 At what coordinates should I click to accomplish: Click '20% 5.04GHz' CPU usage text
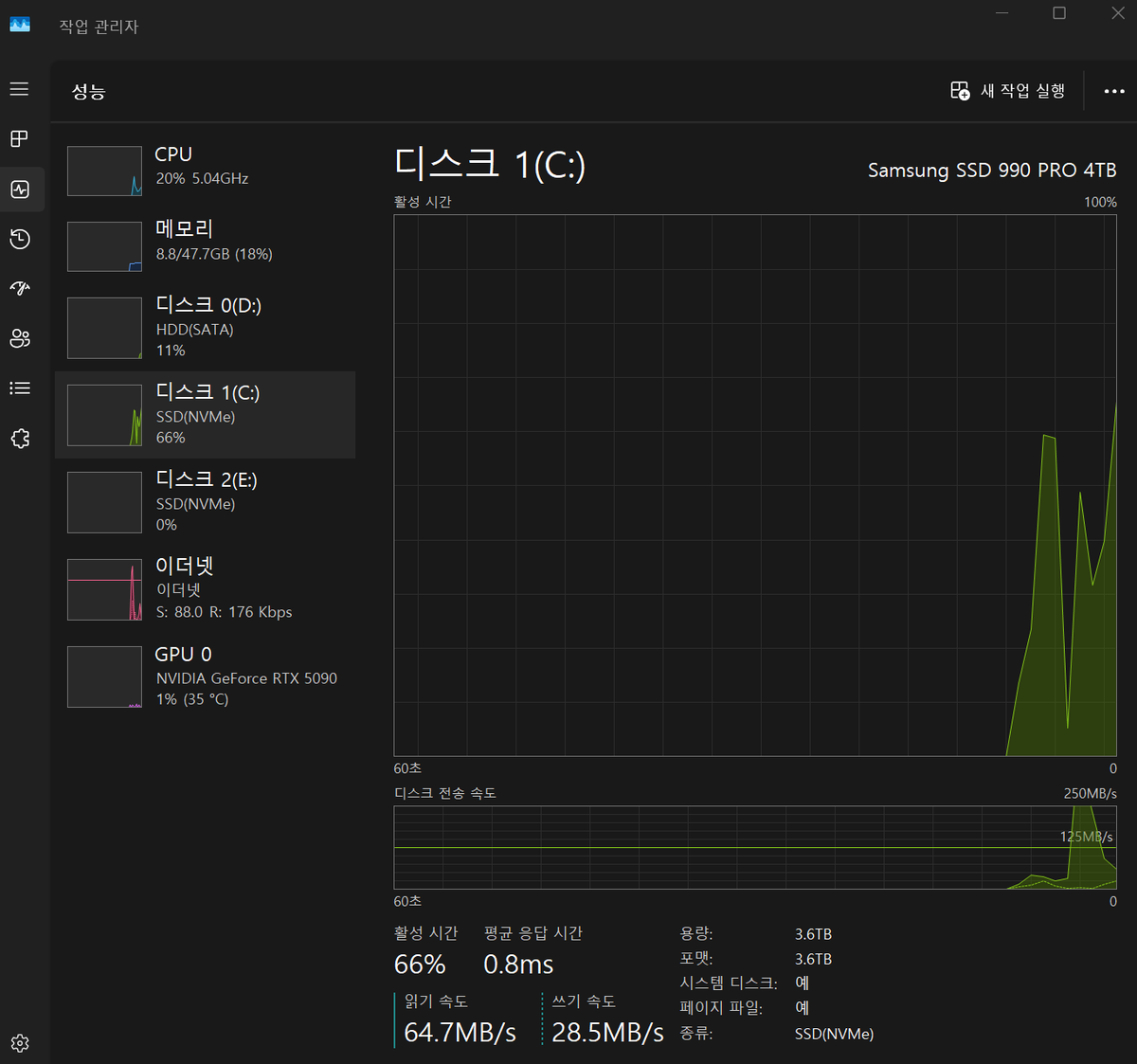click(x=202, y=178)
